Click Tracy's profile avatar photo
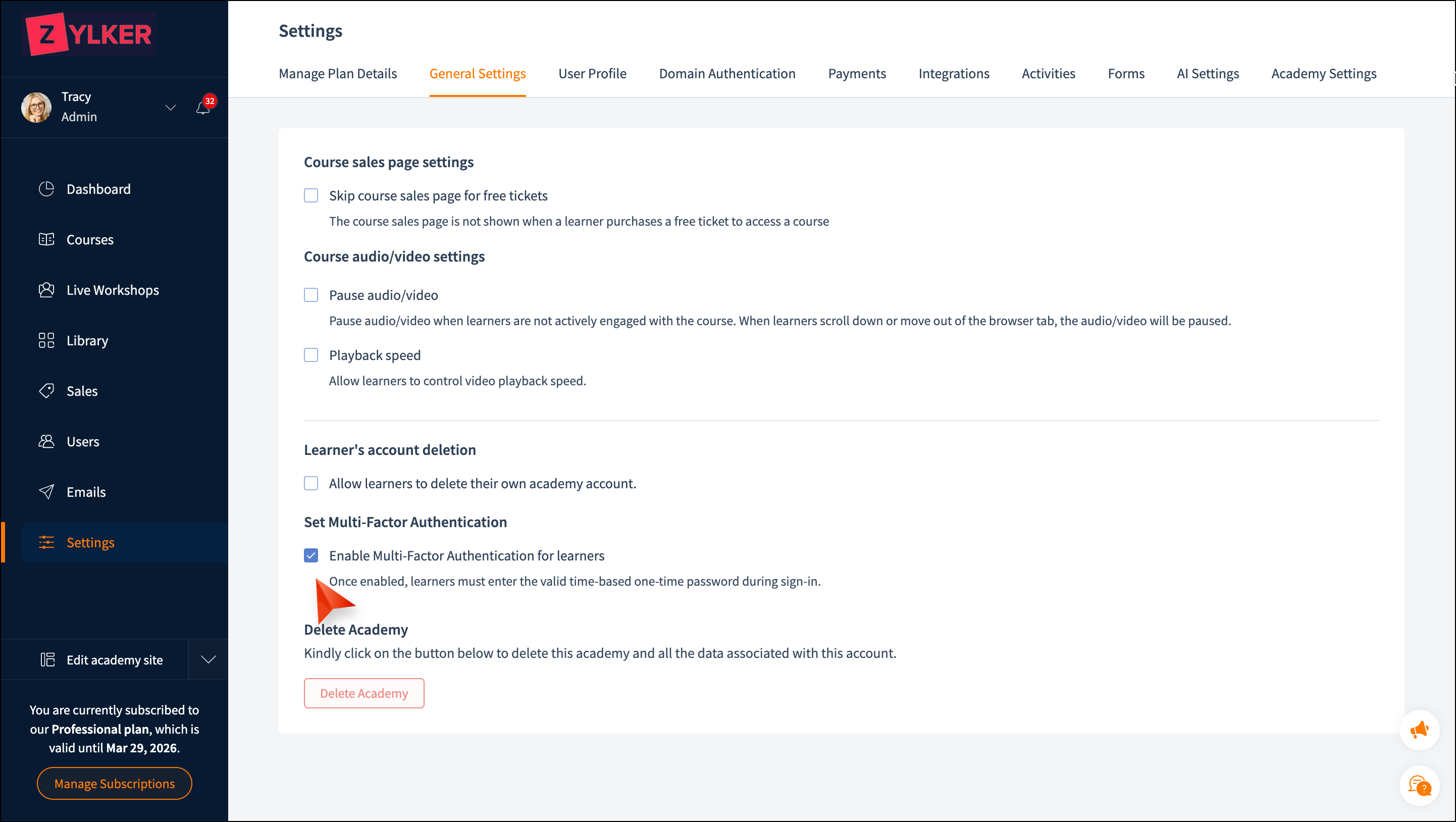The image size is (1456, 822). [x=37, y=107]
